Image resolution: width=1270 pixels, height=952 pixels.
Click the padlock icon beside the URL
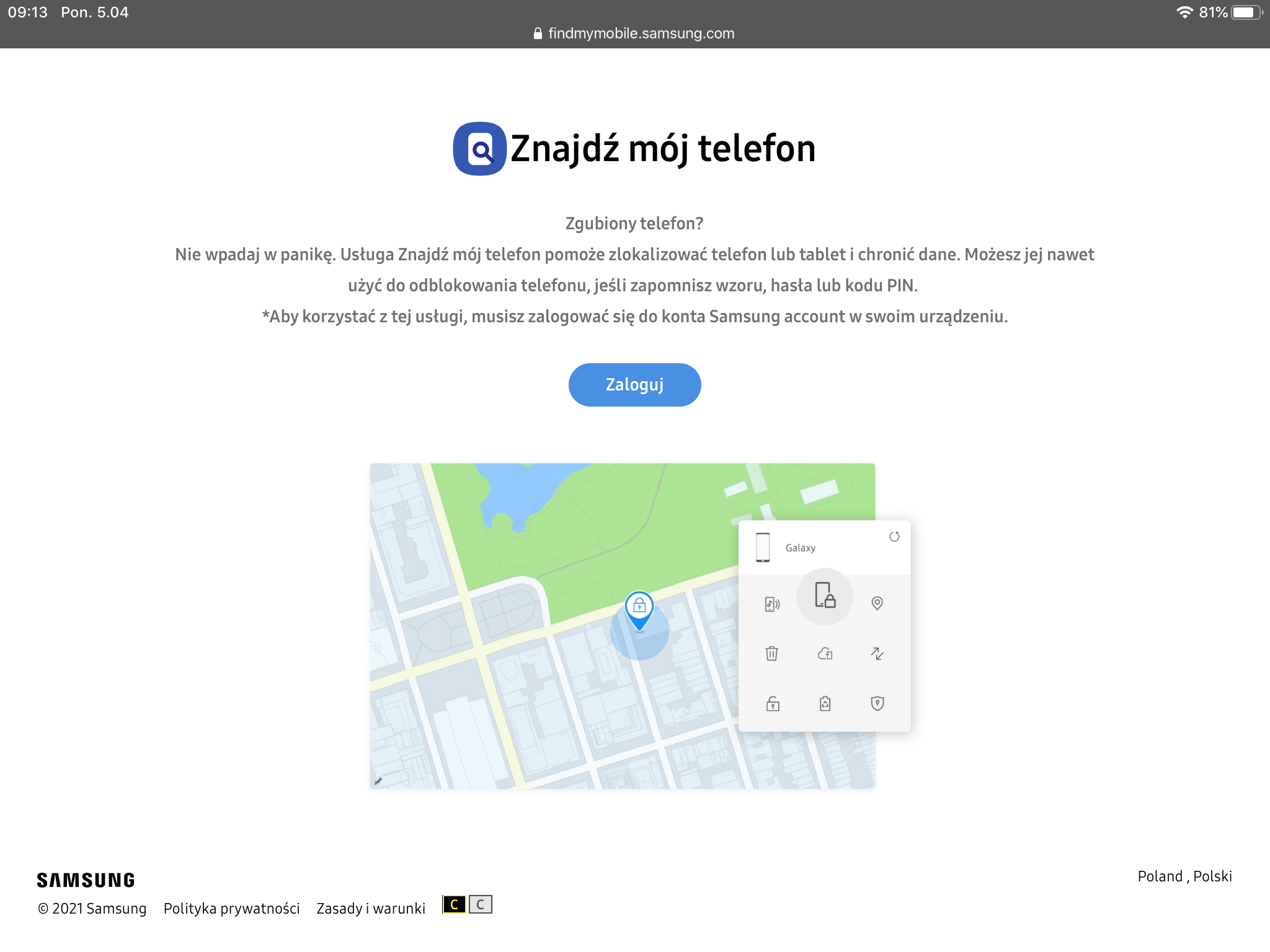(x=538, y=33)
